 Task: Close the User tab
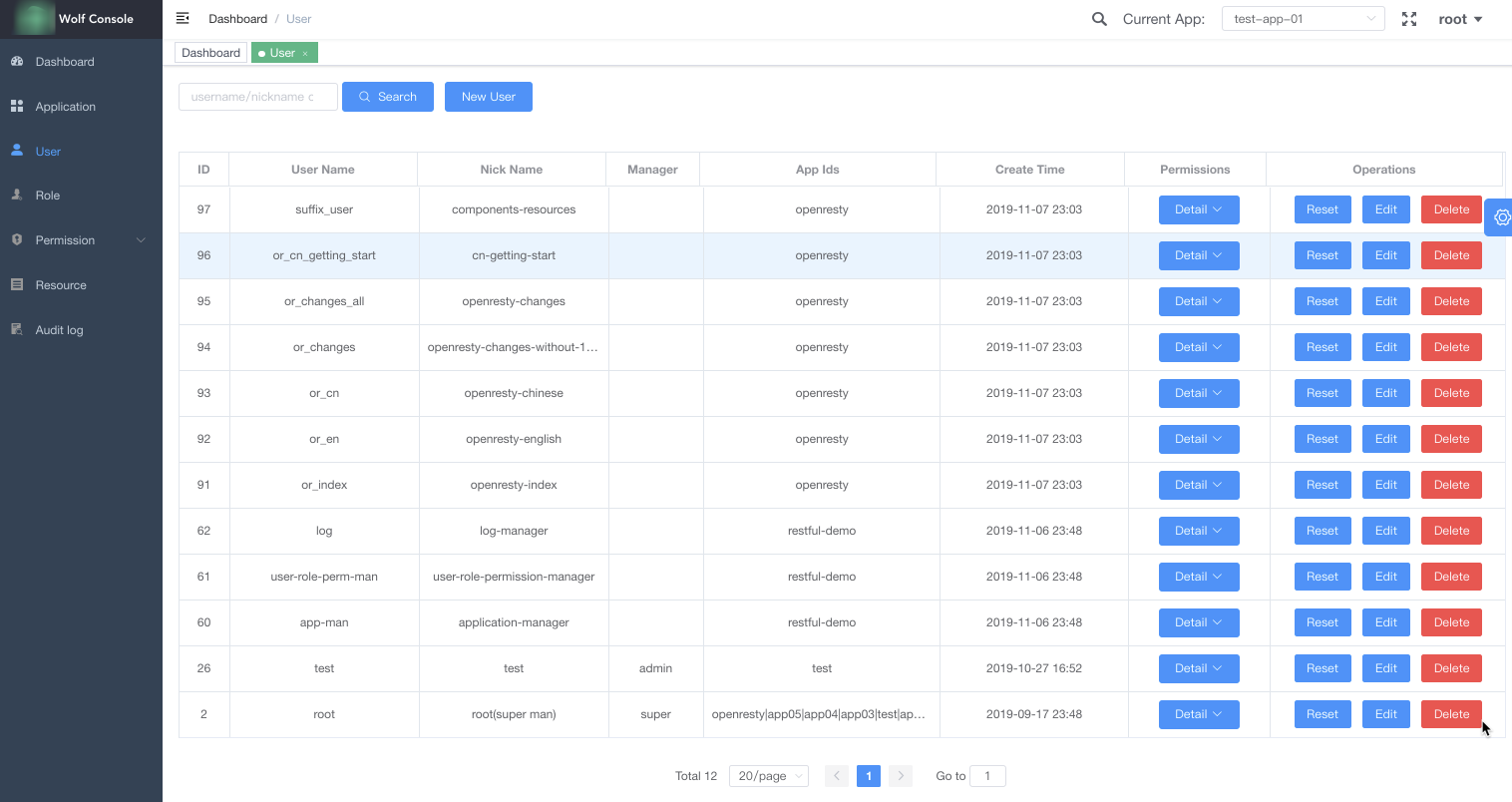coord(303,52)
